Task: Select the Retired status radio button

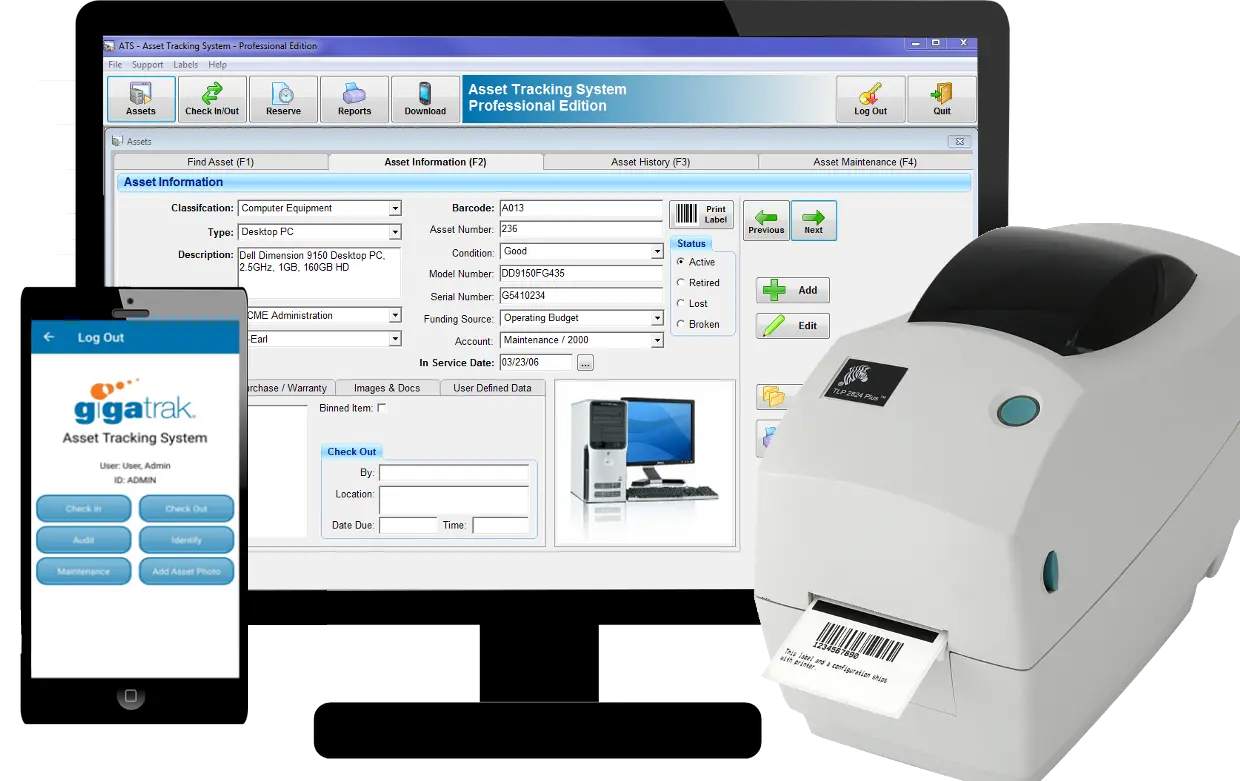Action: coord(681,283)
